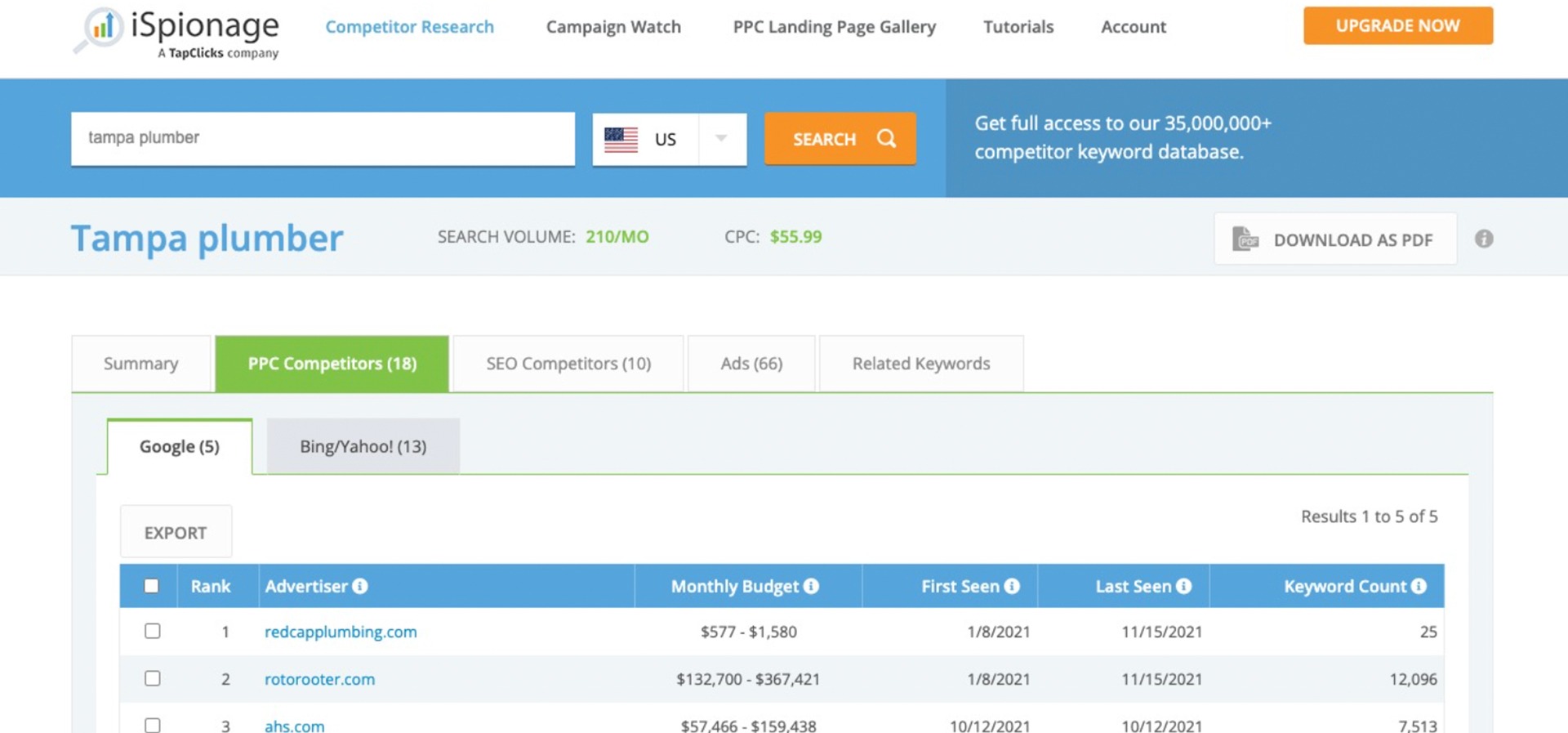The image size is (1568, 733).
Task: Click the Monthly Budget info icon
Action: tap(811, 586)
